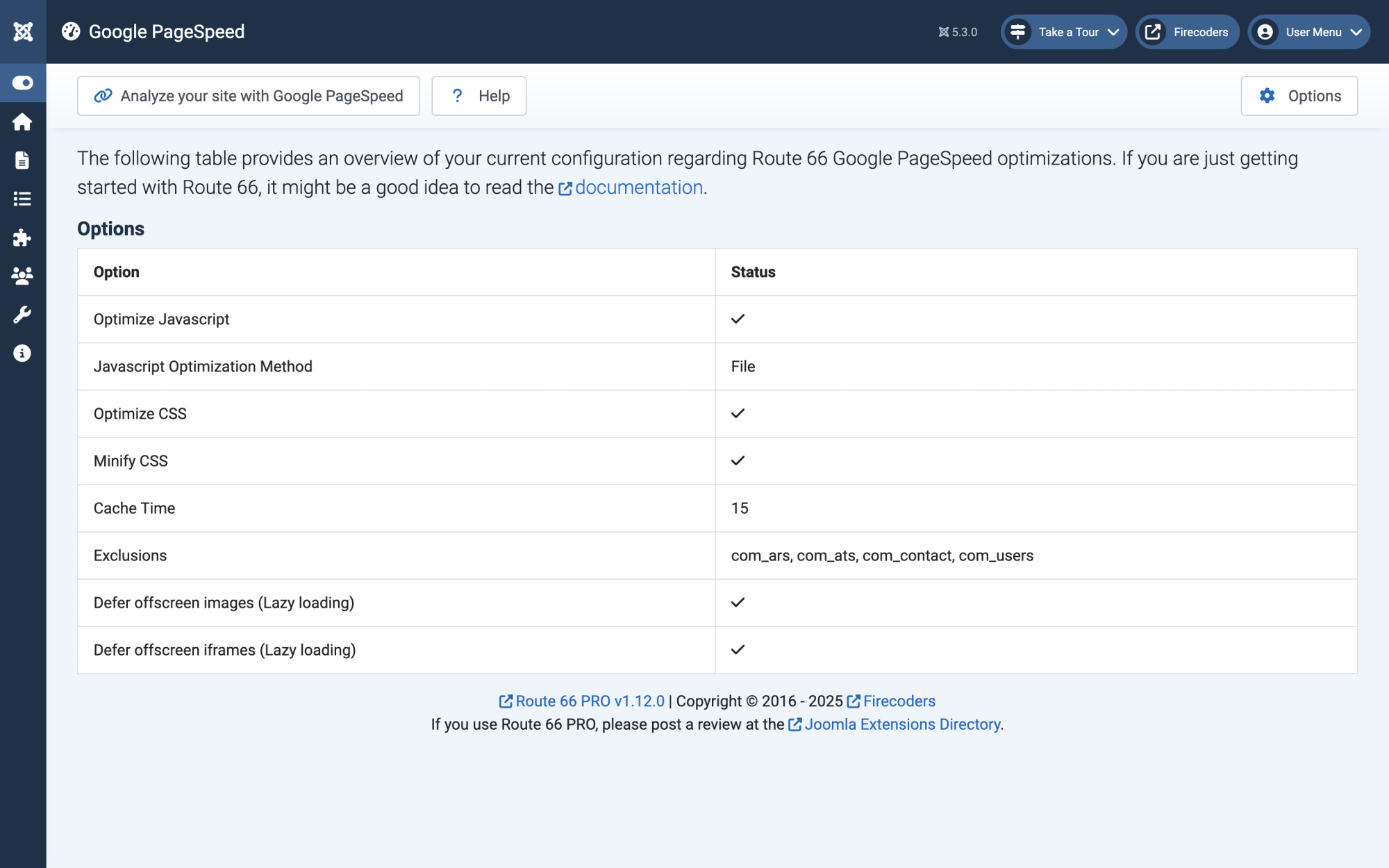This screenshot has height=868, width=1389.
Task: Click the Minify CSS checkmark
Action: click(738, 460)
